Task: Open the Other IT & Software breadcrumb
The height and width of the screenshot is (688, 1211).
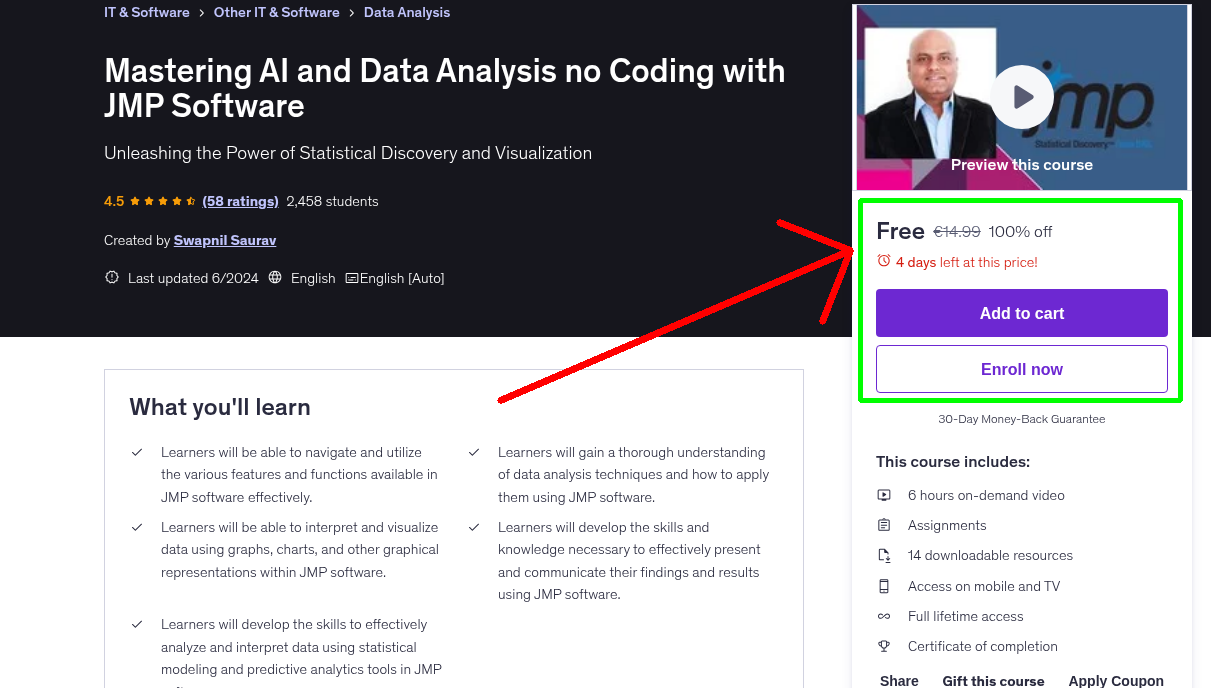Action: coord(276,12)
